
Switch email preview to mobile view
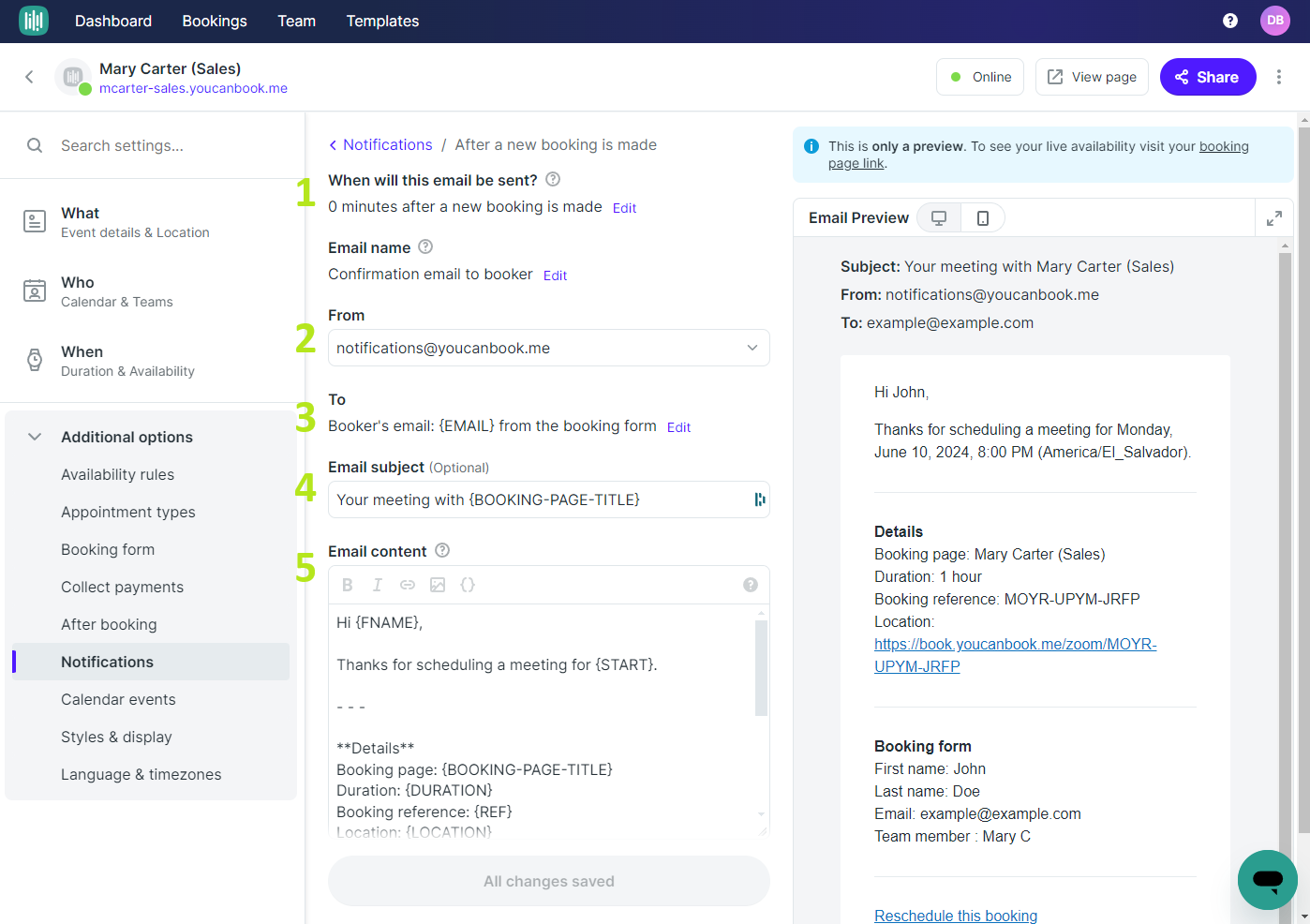(983, 217)
